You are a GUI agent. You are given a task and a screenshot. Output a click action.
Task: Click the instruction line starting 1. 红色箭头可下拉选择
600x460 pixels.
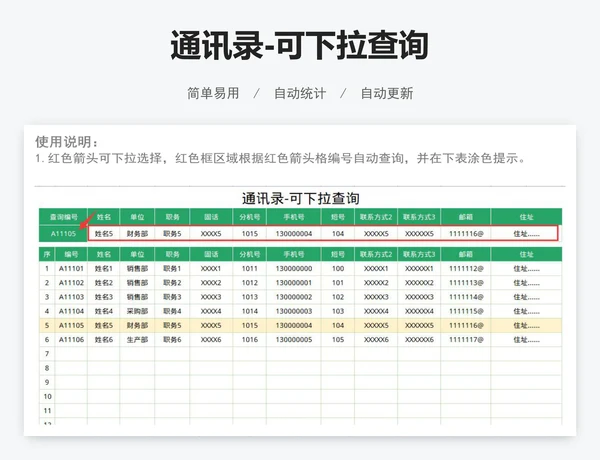280,158
